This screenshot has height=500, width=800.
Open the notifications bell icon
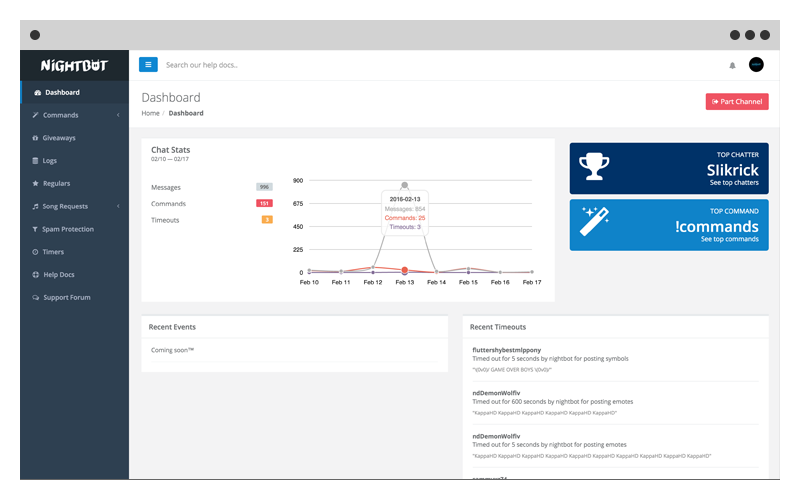[x=732, y=65]
